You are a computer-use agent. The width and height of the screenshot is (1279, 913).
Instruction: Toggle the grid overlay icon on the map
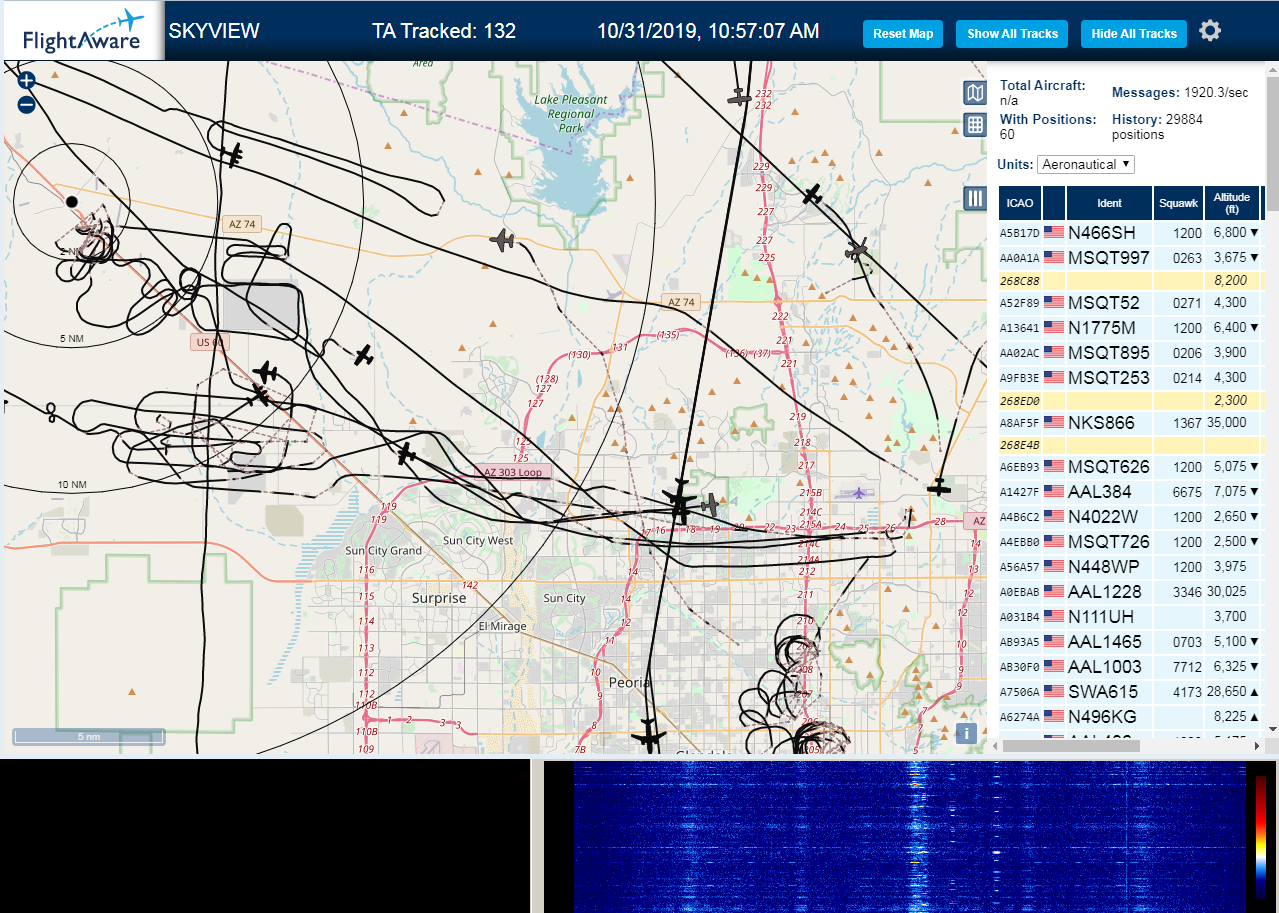pyautogui.click(x=975, y=125)
